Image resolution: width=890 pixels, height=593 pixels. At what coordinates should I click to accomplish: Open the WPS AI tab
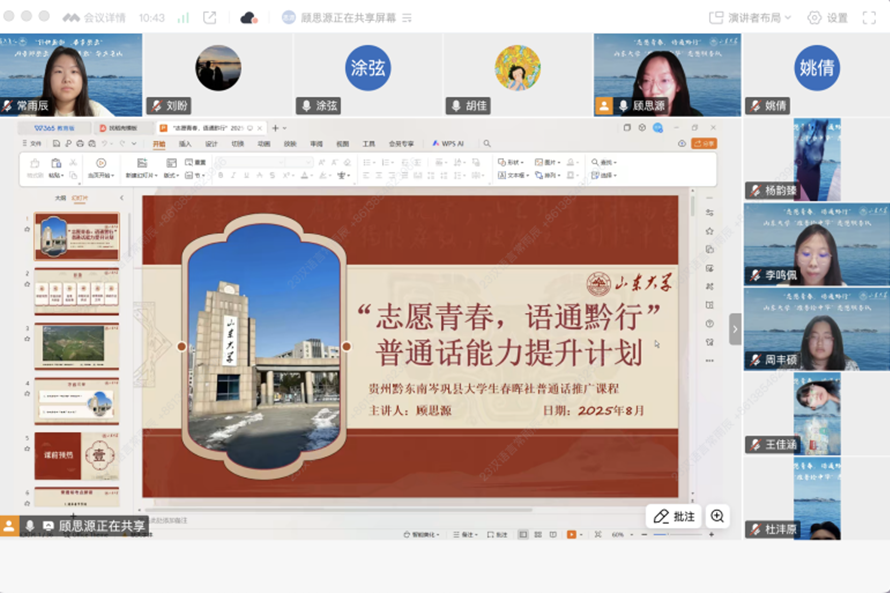click(x=448, y=144)
